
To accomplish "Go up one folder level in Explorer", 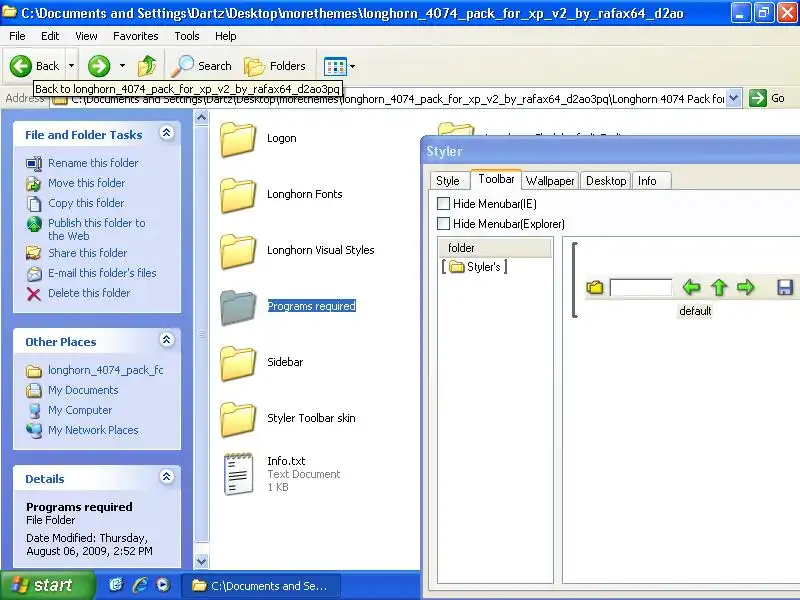I will [147, 66].
